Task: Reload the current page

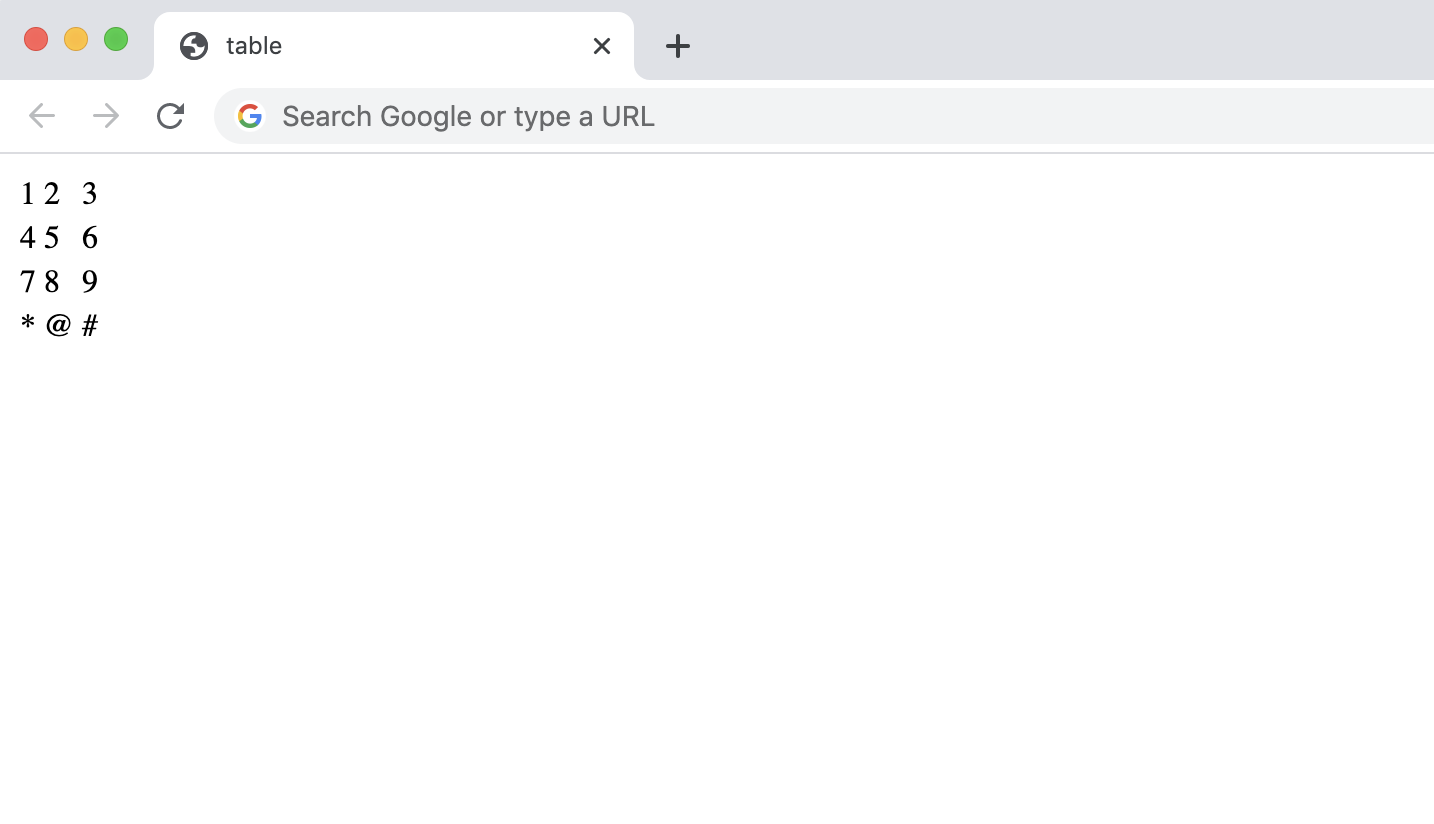Action: coord(170,116)
